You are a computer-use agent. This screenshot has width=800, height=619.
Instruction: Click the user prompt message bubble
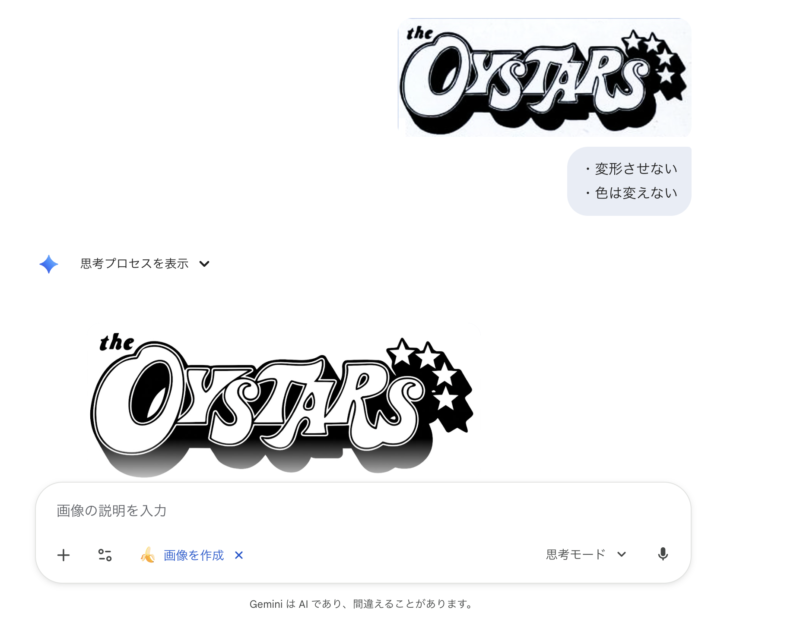pyautogui.click(x=629, y=181)
